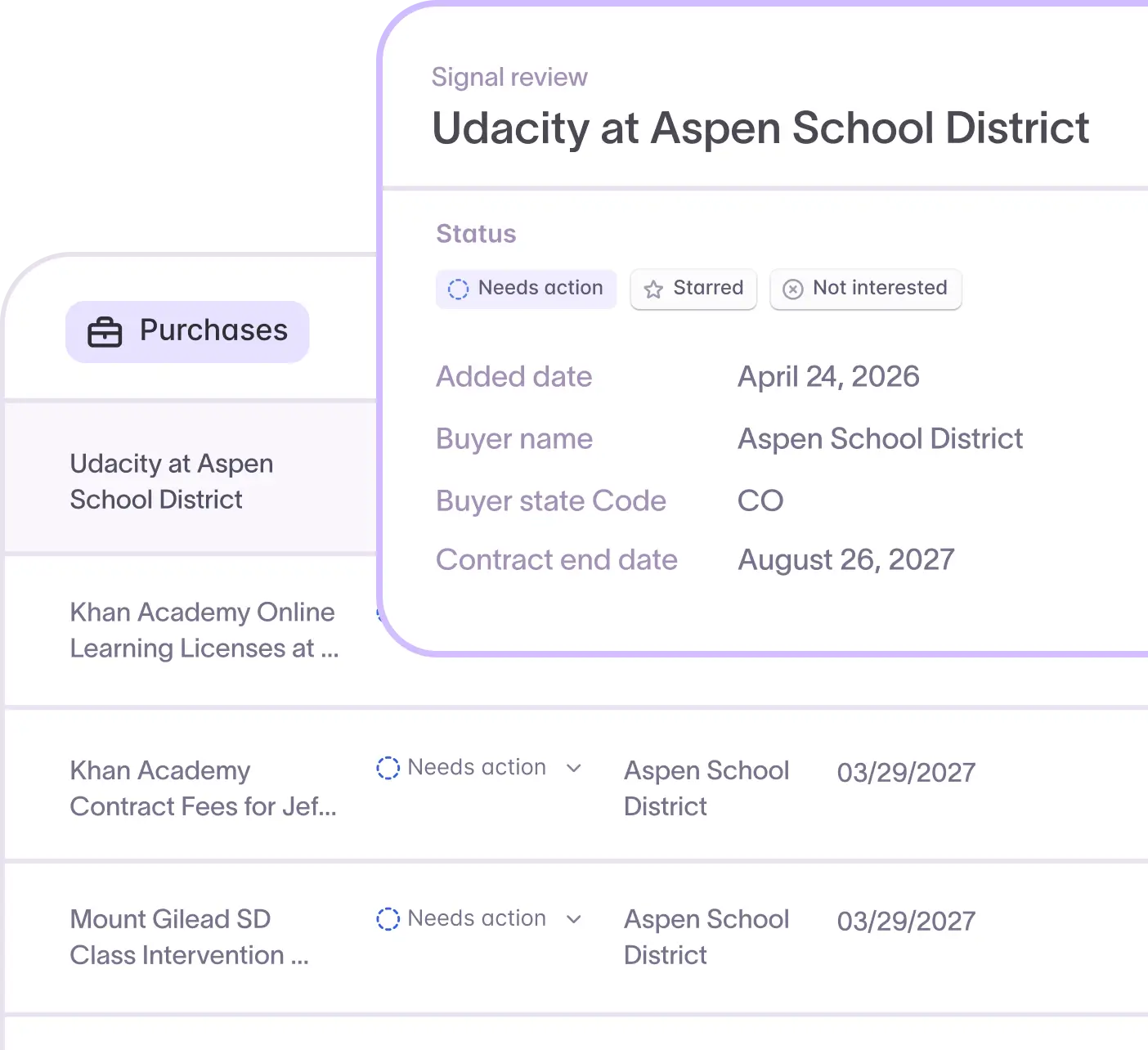Open Needs action dropdown in Khan Academy Contract row
Image resolution: width=1148 pixels, height=1050 pixels.
pos(479,768)
